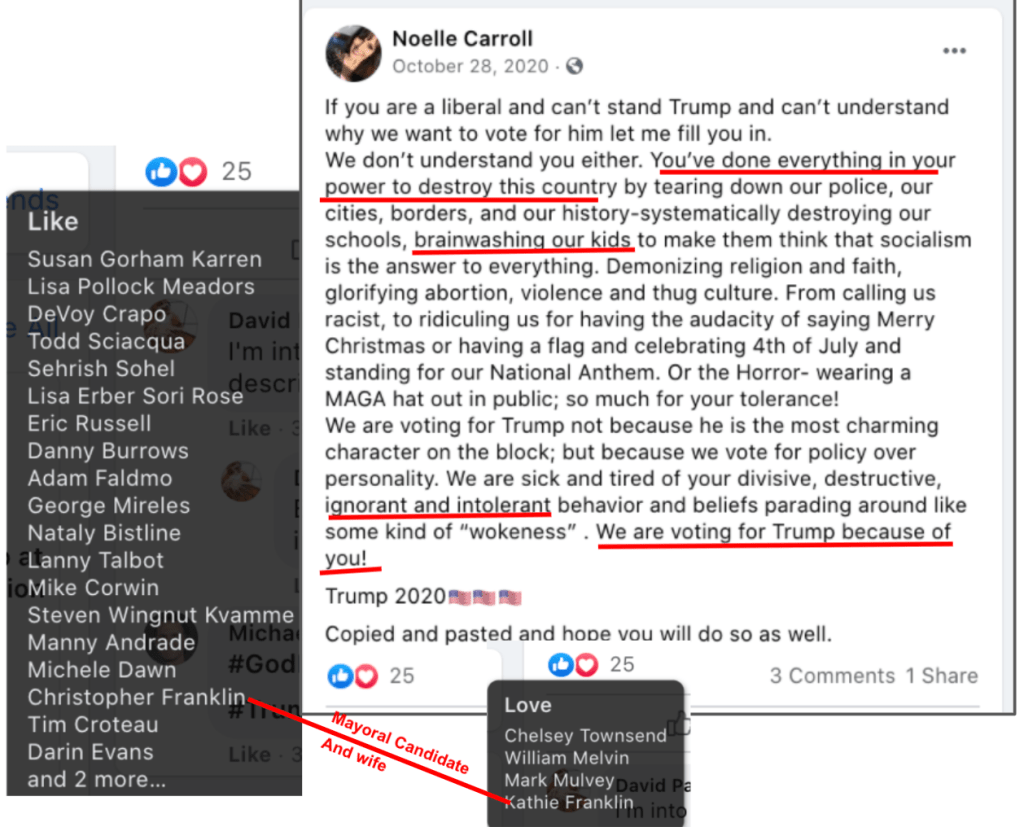Click the thumbs-up outline beside Love tooltip
The width and height of the screenshot is (1024, 827).
pos(679,723)
